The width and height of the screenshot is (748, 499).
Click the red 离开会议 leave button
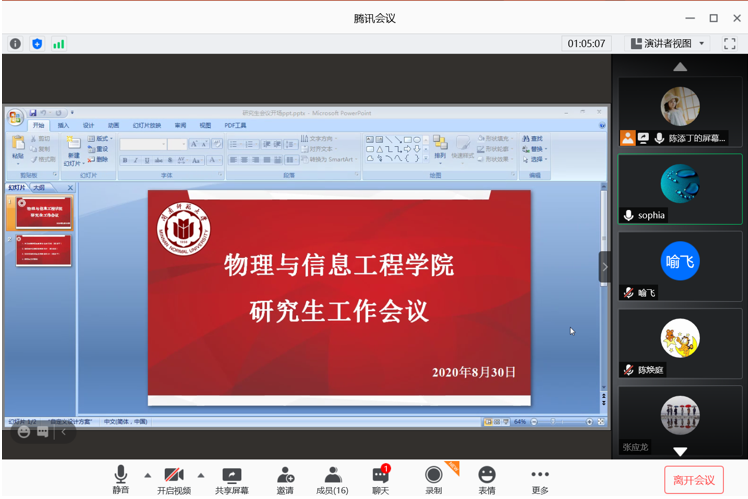693,480
